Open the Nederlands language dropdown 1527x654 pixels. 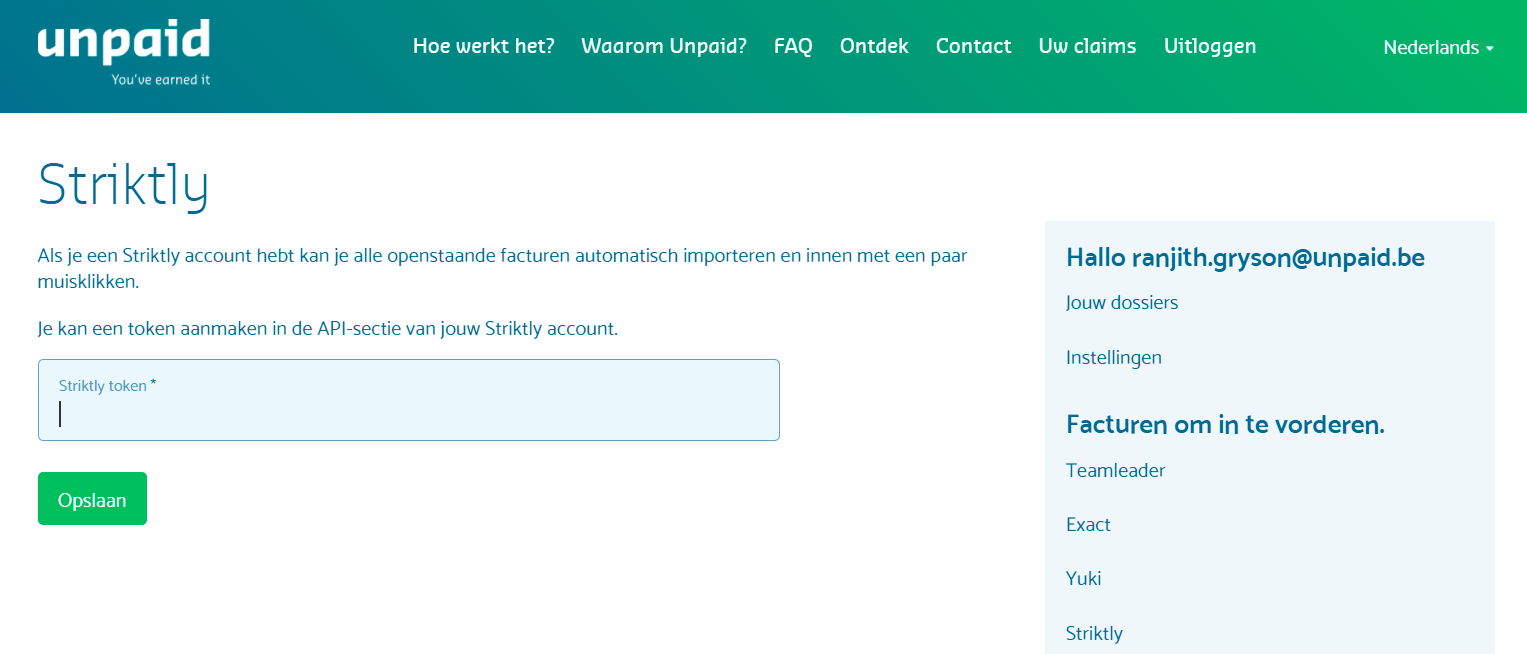pyautogui.click(x=1438, y=47)
